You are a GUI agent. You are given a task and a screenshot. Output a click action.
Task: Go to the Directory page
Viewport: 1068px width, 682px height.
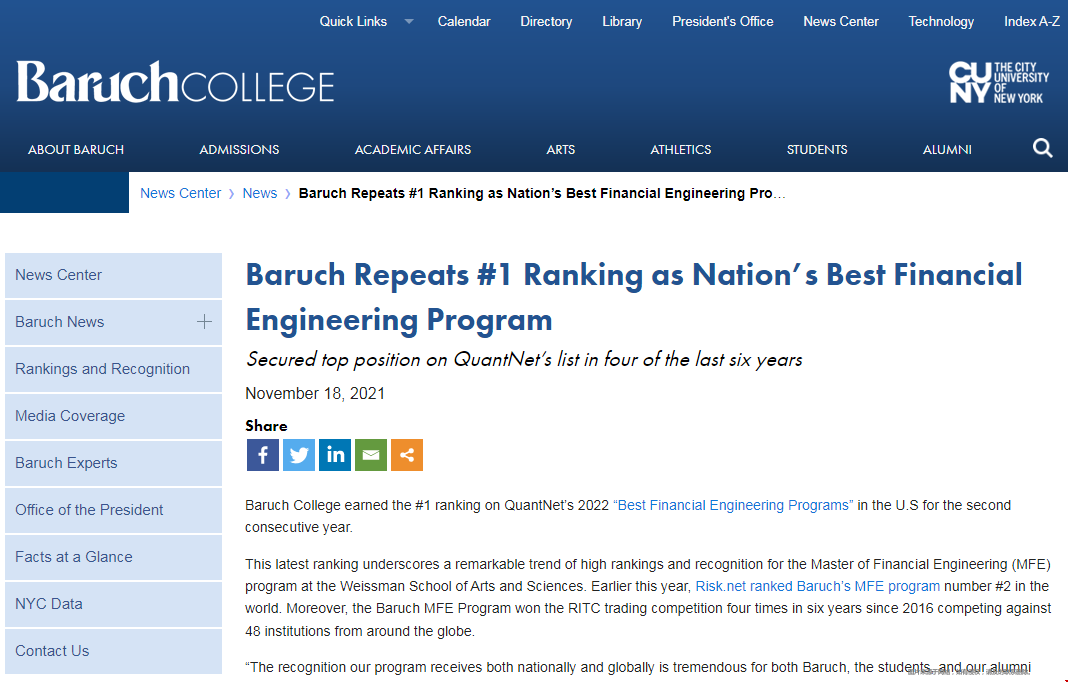point(546,22)
